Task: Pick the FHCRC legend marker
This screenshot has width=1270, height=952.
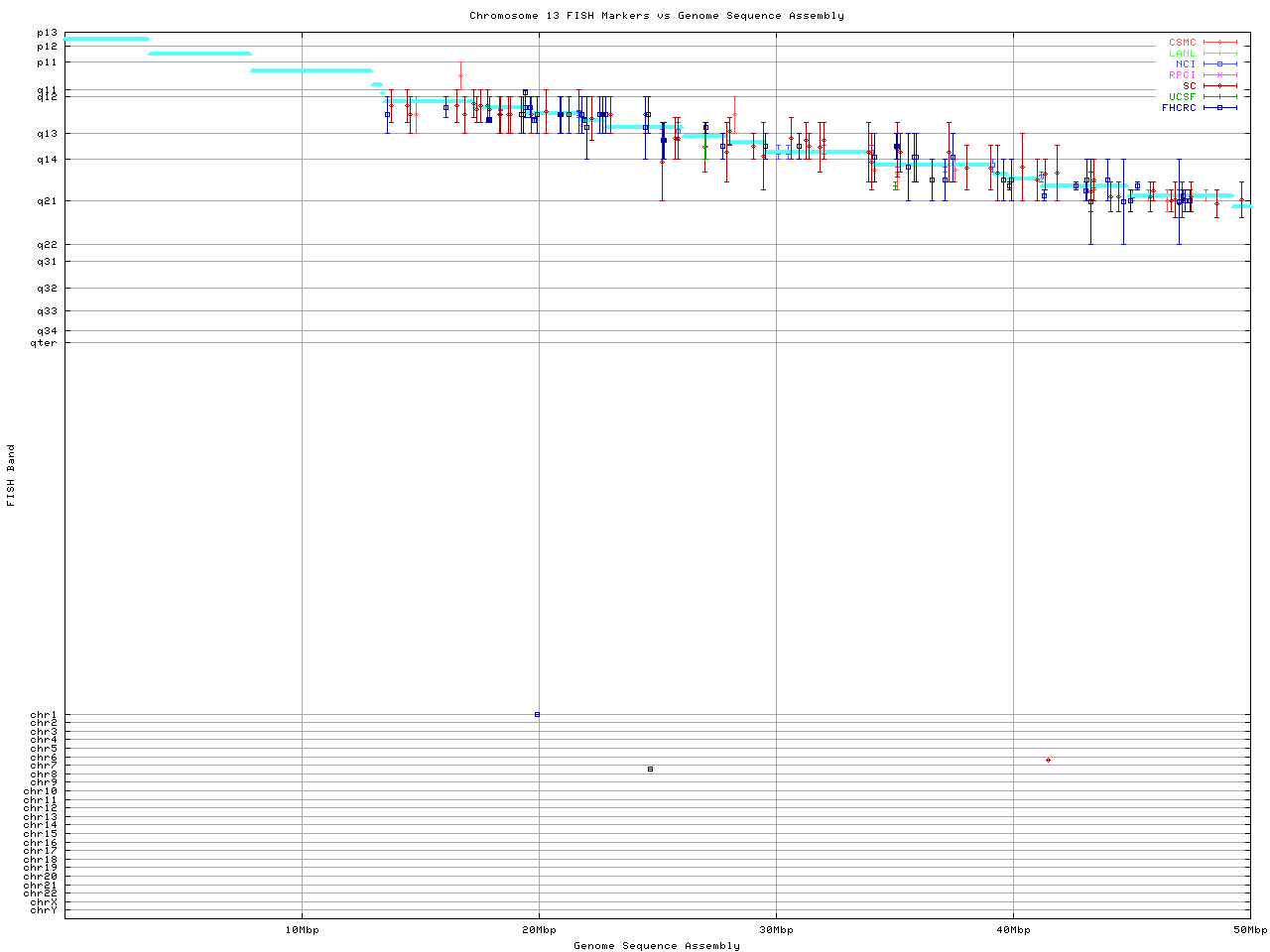Action: [x=1219, y=108]
